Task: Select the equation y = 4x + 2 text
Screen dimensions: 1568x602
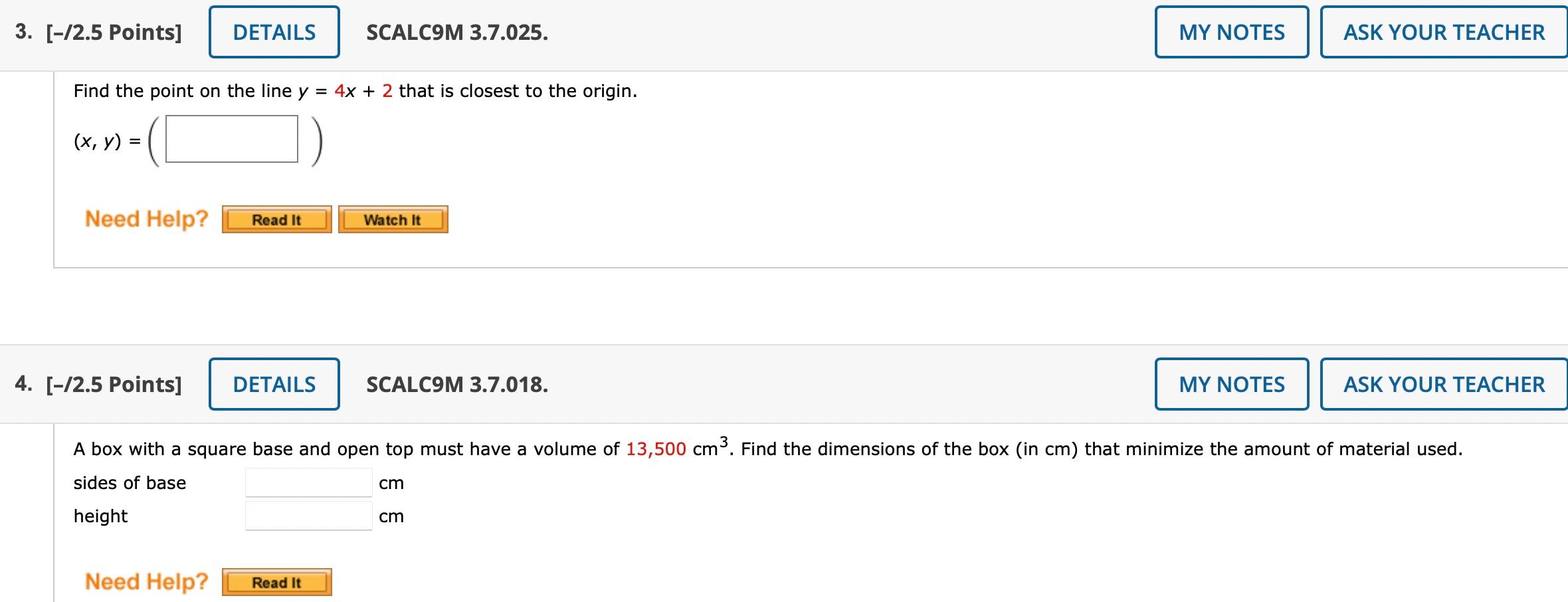Action: point(345,91)
